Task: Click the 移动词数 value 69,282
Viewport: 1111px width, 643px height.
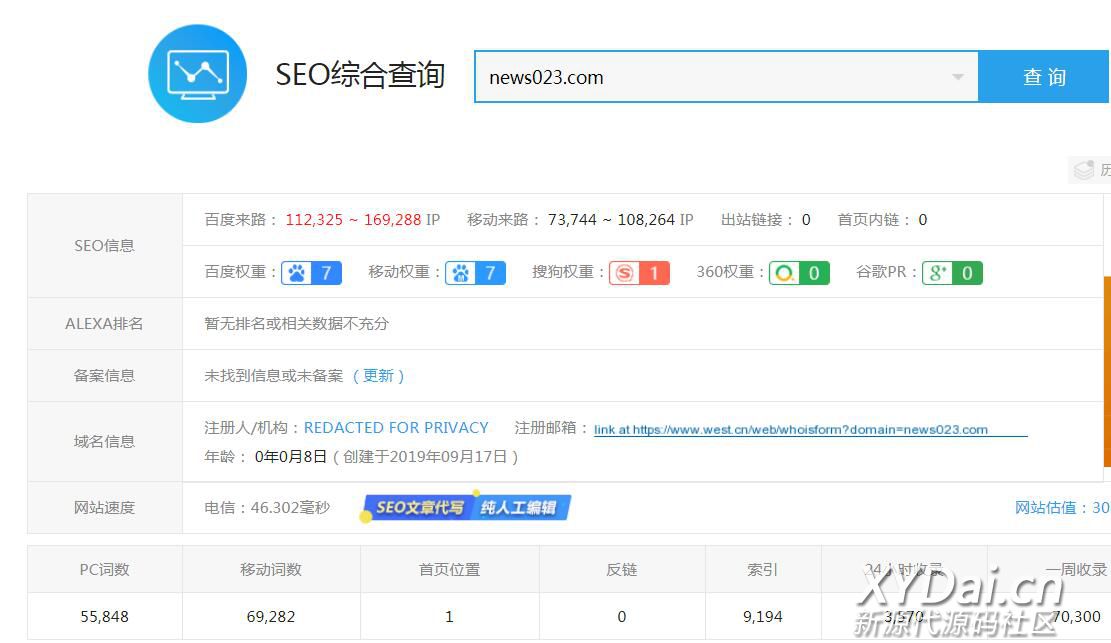Action: tap(271, 617)
